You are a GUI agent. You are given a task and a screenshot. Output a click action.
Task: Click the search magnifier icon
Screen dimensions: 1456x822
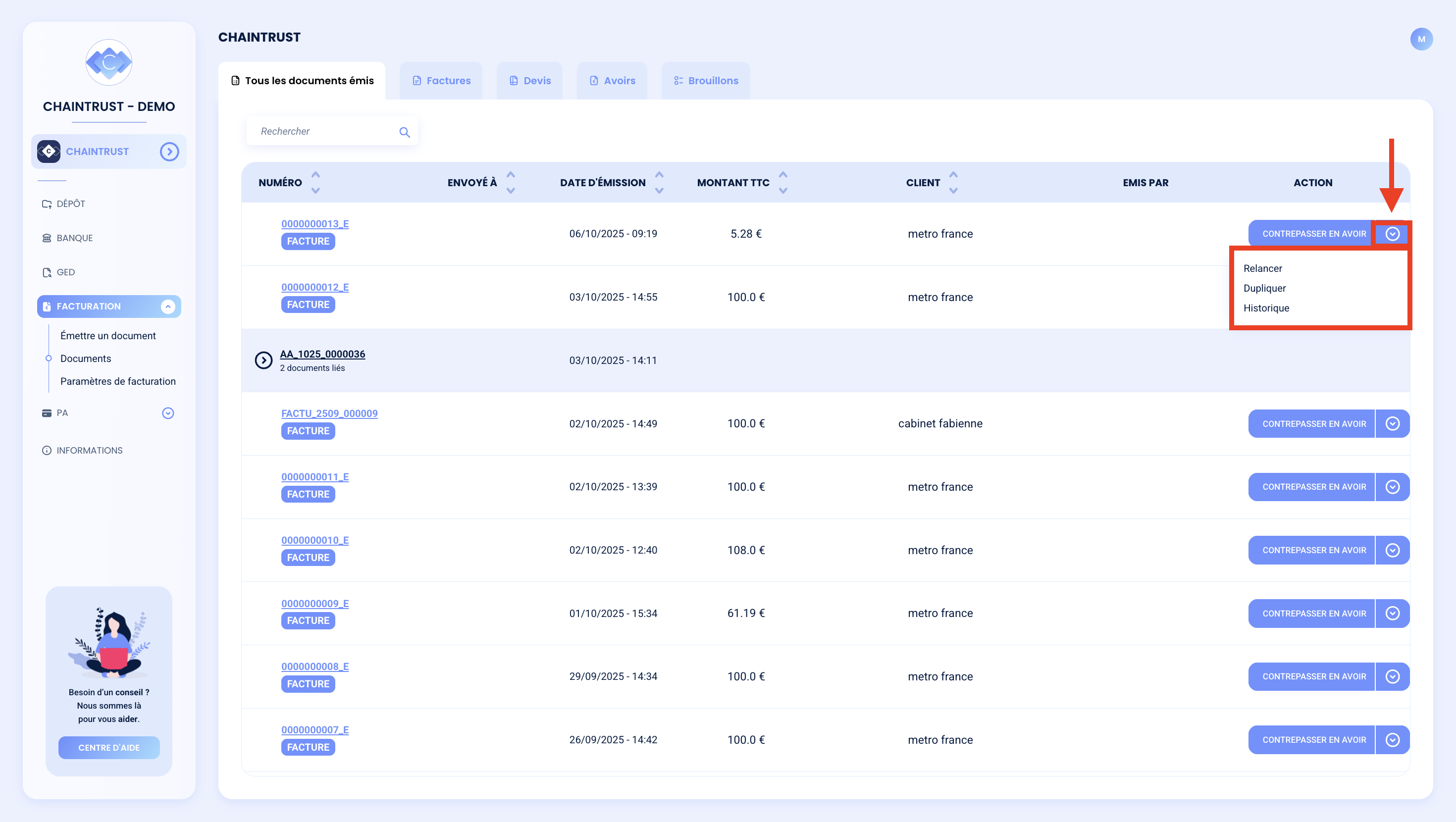pos(404,132)
